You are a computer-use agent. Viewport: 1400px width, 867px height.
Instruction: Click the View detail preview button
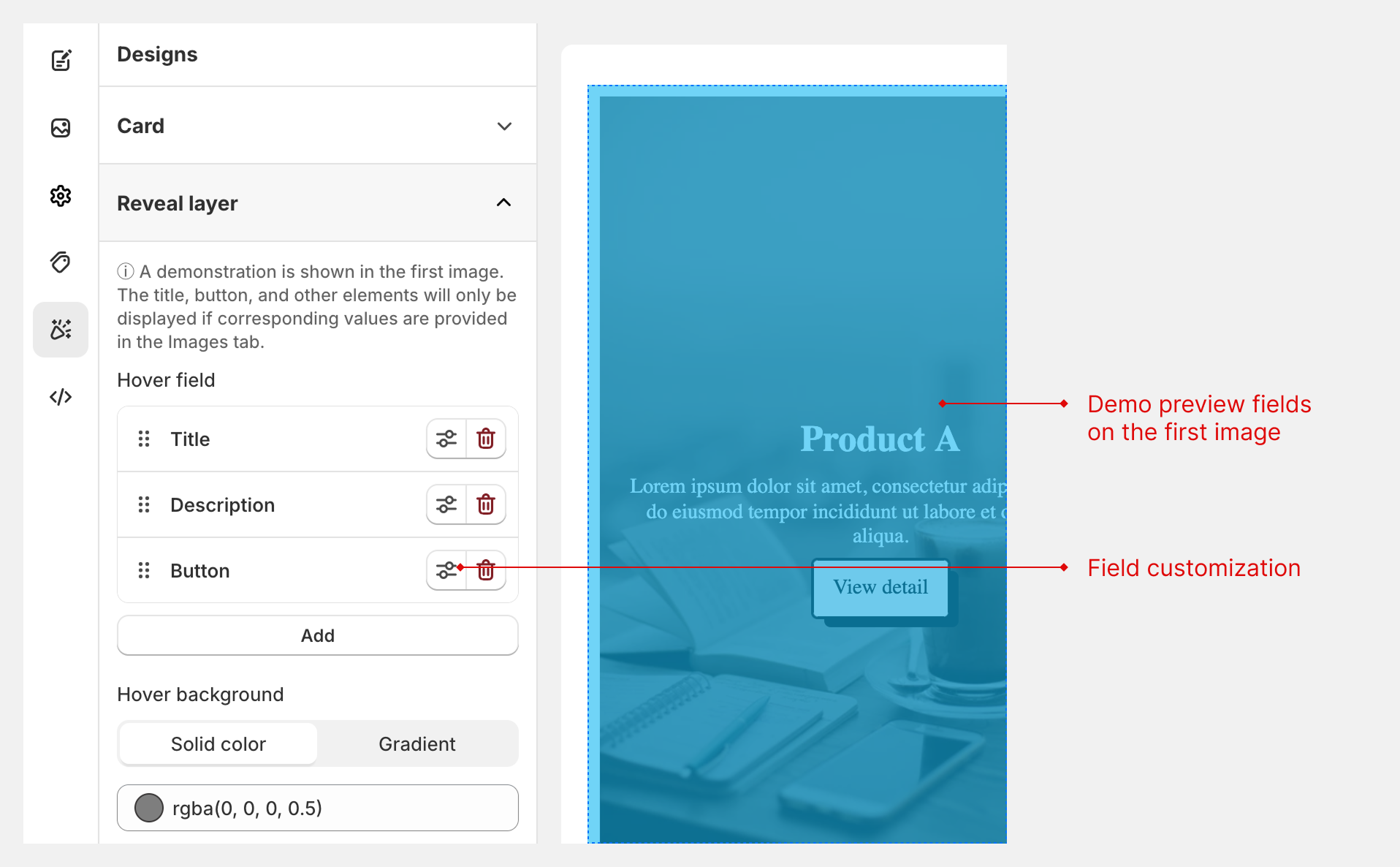click(880, 588)
